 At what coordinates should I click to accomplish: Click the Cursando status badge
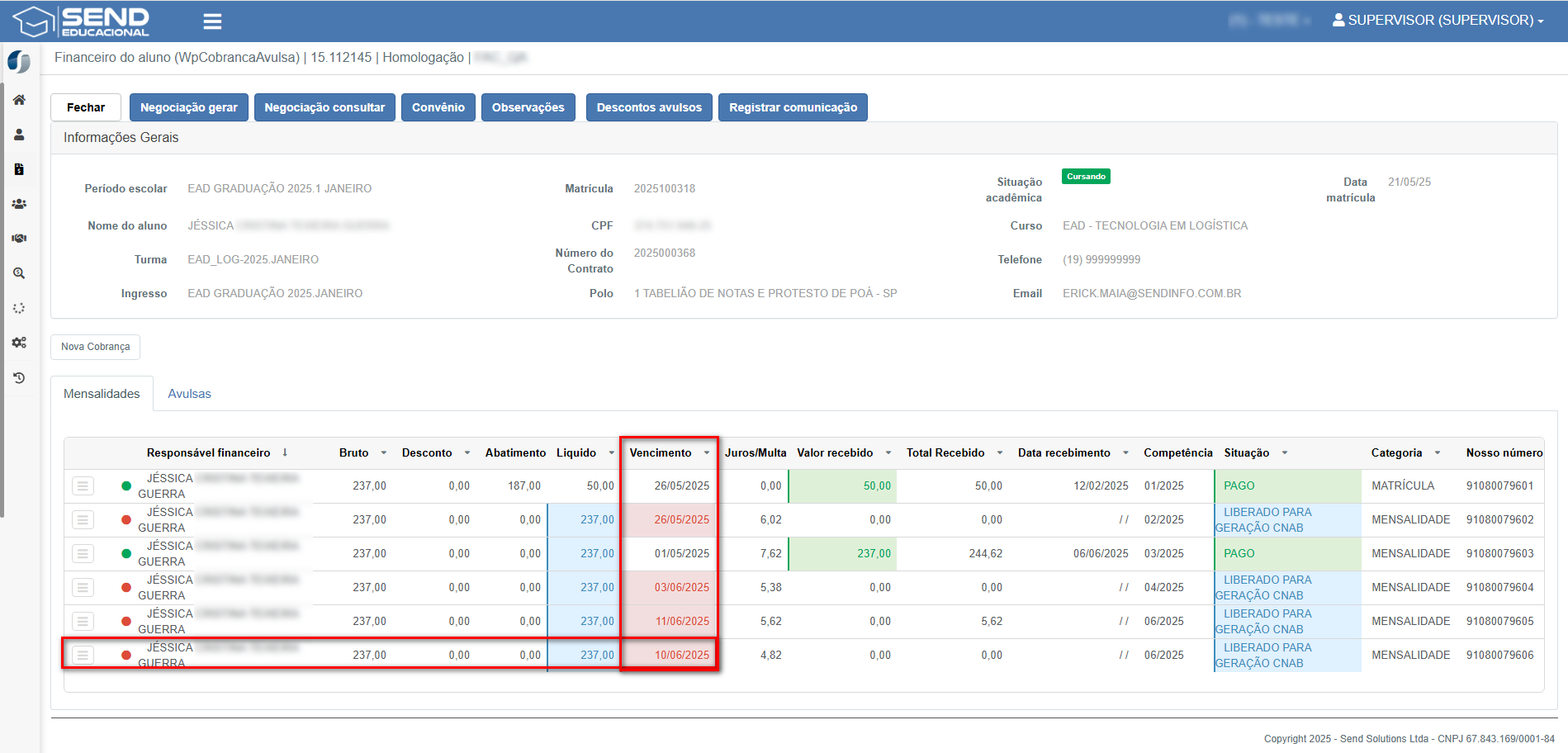pyautogui.click(x=1086, y=177)
